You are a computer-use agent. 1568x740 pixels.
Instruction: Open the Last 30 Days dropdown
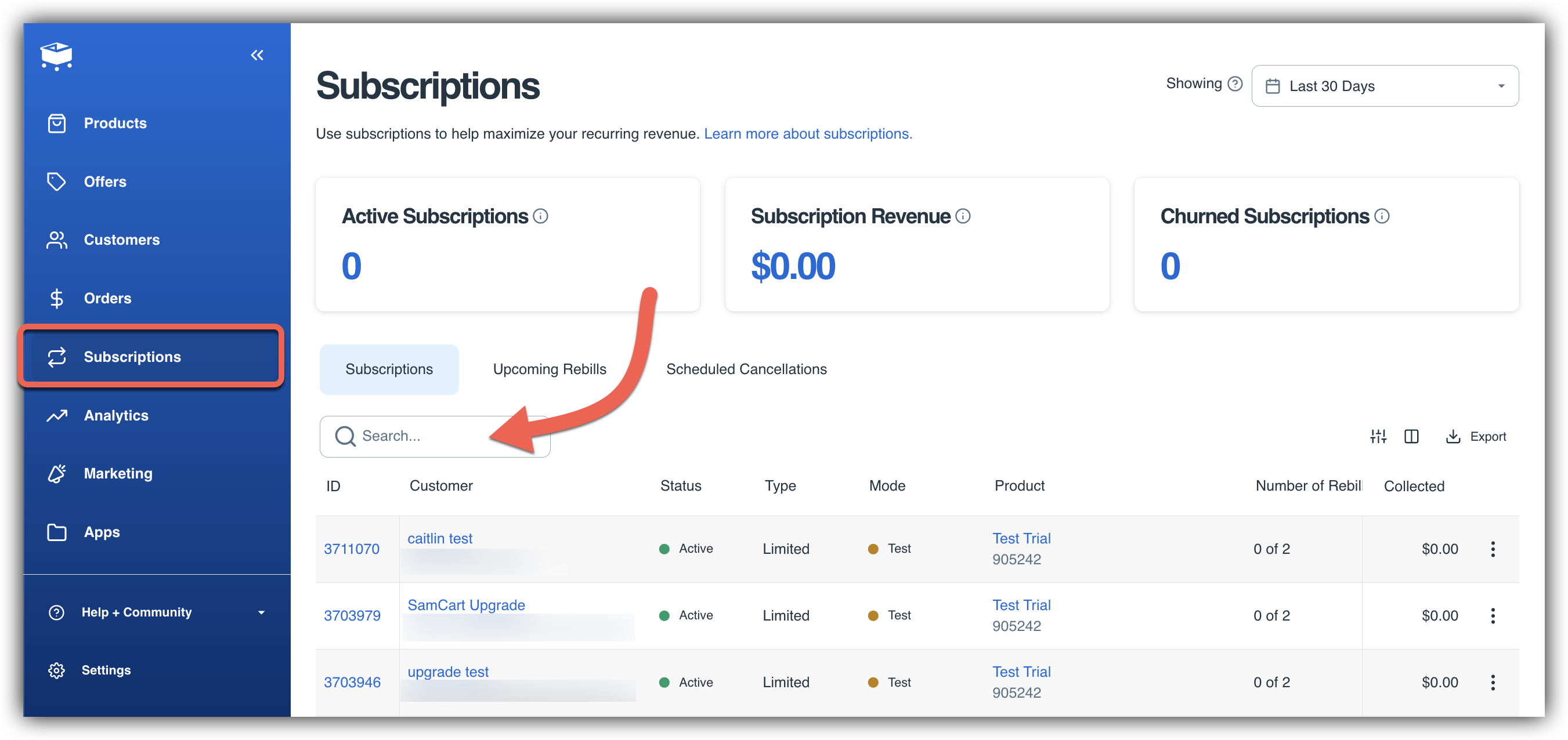[1384, 86]
